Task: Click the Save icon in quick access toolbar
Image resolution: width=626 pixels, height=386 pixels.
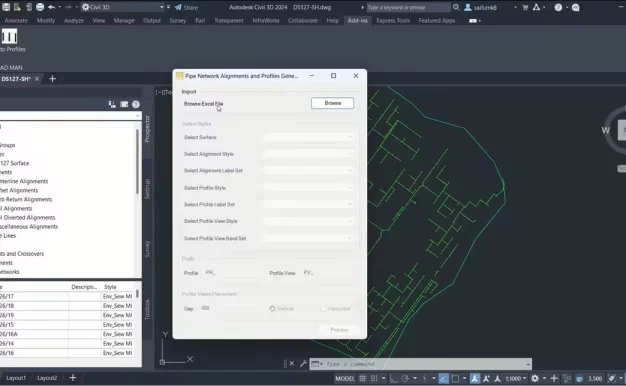Action: click(6, 7)
